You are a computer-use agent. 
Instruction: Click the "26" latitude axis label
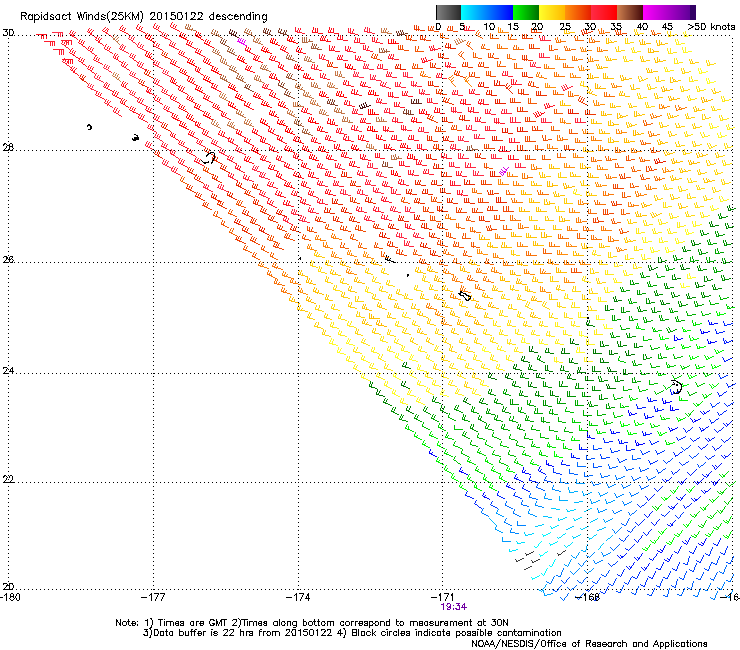8,259
